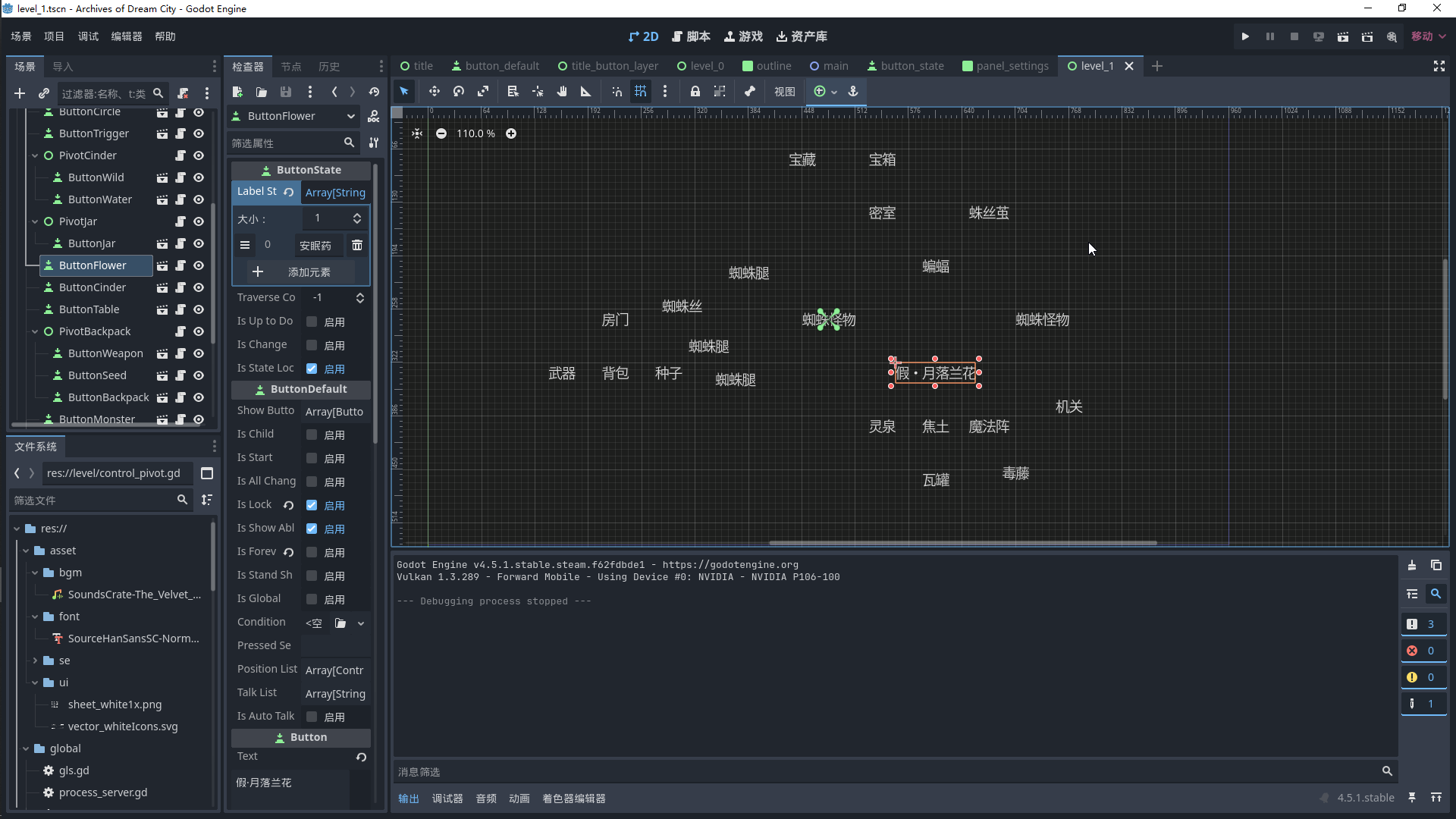
Task: Collapse the PivotBackpack tree node
Action: (x=35, y=331)
